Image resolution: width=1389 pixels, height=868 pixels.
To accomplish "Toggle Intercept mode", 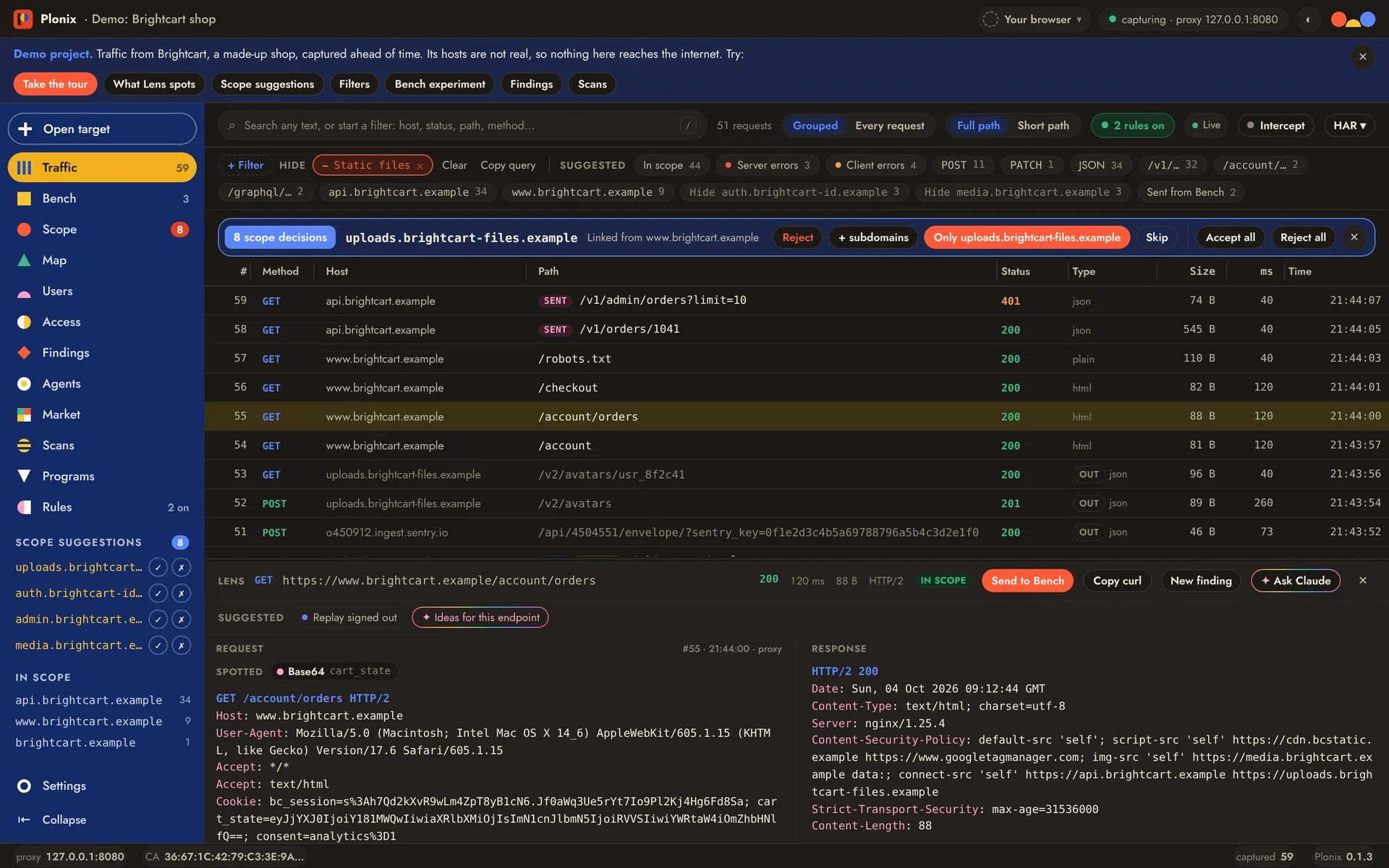I will pos(1275,125).
